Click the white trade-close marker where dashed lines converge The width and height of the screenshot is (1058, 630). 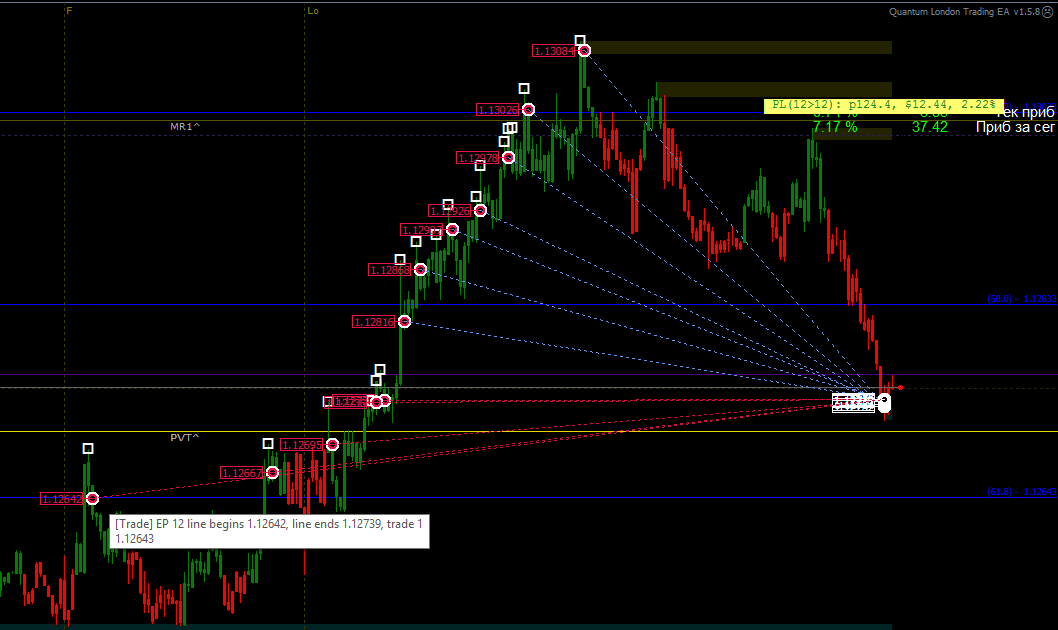(x=884, y=403)
